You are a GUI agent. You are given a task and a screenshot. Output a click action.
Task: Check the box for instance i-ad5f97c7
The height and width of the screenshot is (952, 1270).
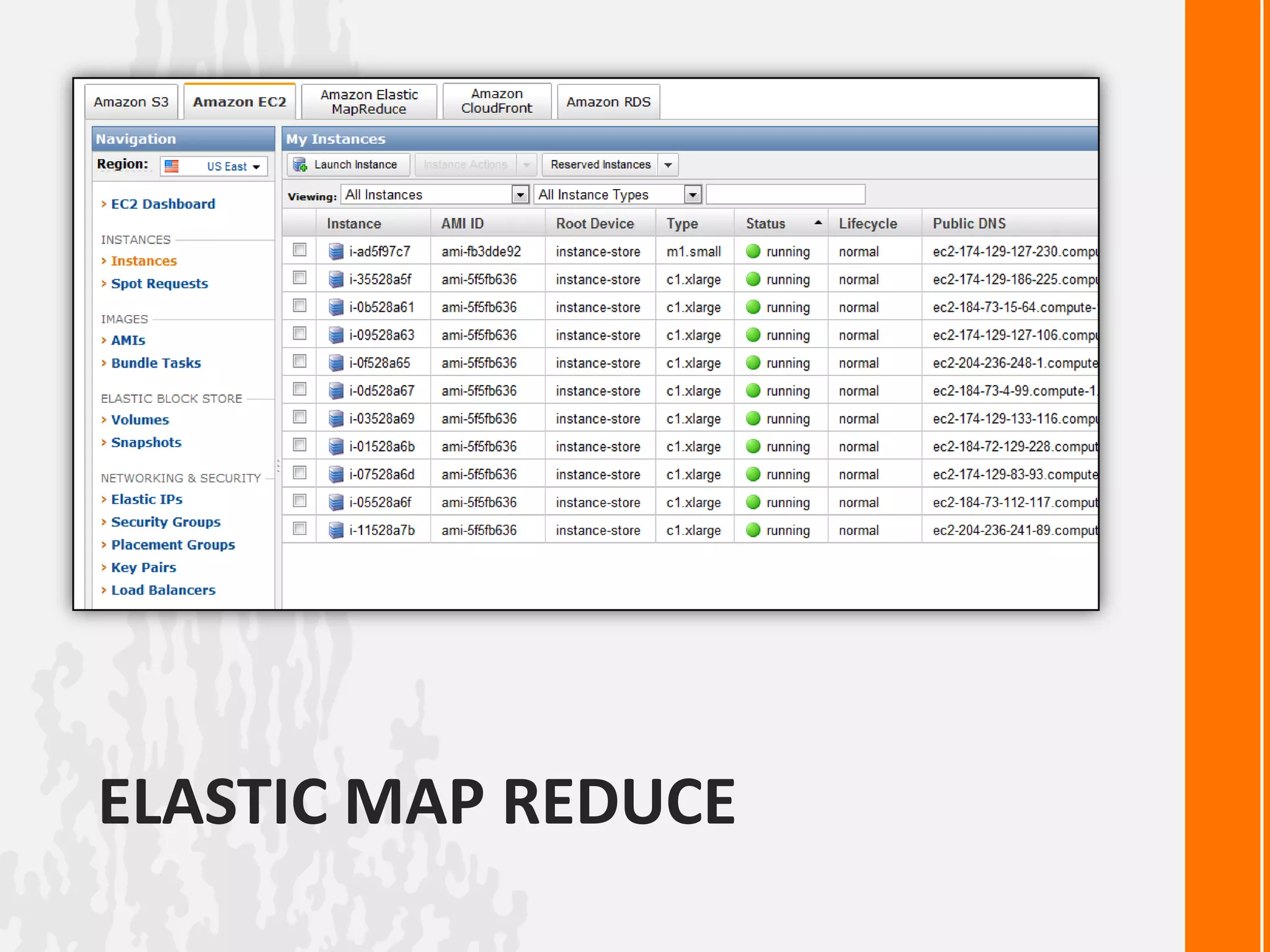tap(300, 250)
